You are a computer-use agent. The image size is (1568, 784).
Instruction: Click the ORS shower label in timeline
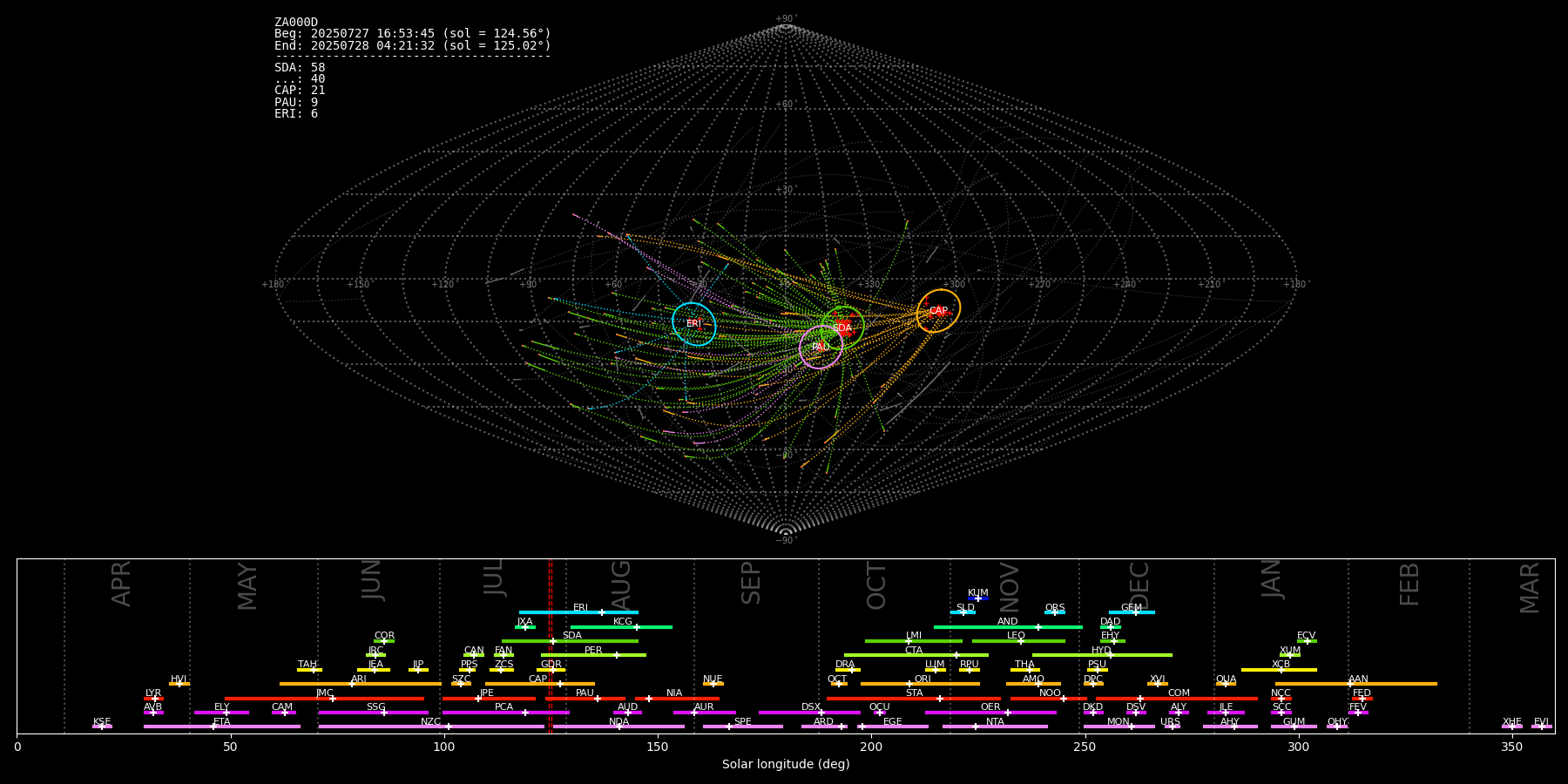(1055, 608)
